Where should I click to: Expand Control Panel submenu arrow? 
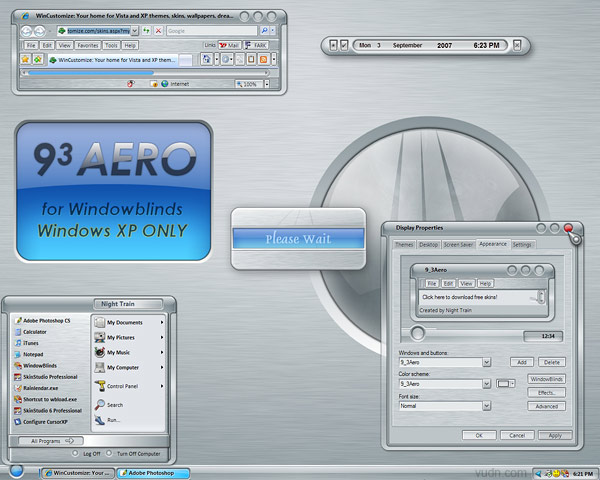tap(162, 386)
